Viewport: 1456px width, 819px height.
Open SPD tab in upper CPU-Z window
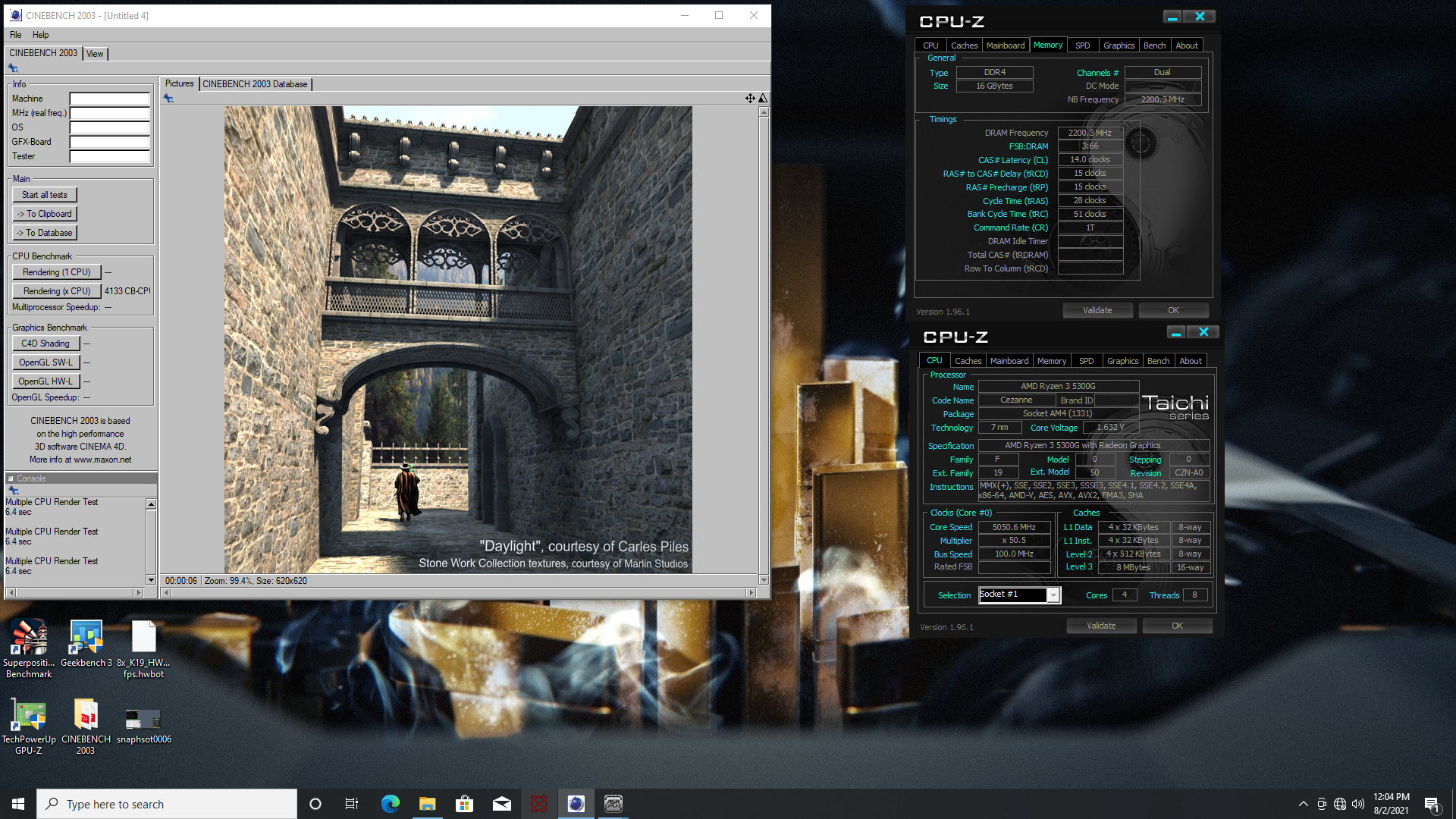[x=1082, y=45]
